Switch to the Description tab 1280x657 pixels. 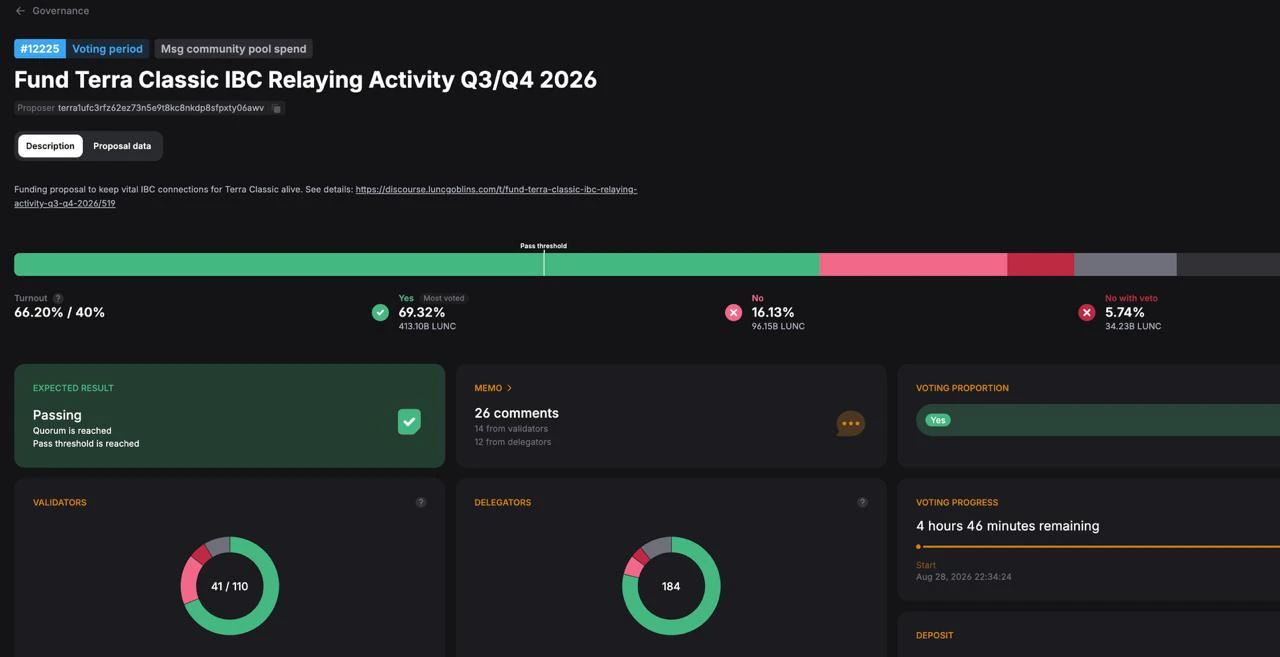tap(50, 146)
